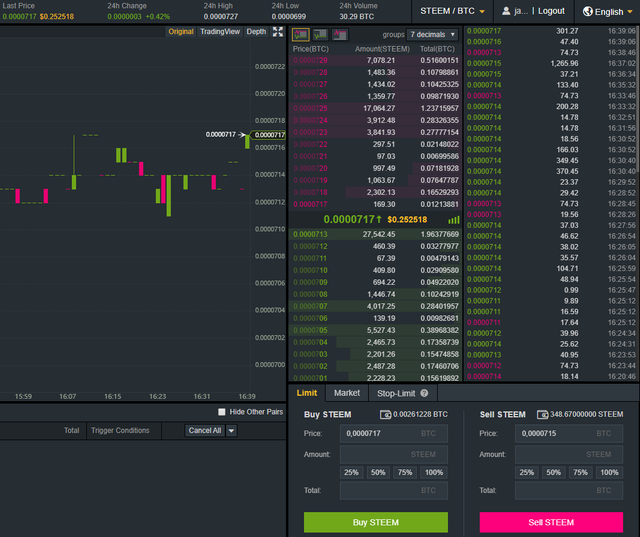
Task: Choose 75% in Sell STEEM form
Action: (580, 473)
